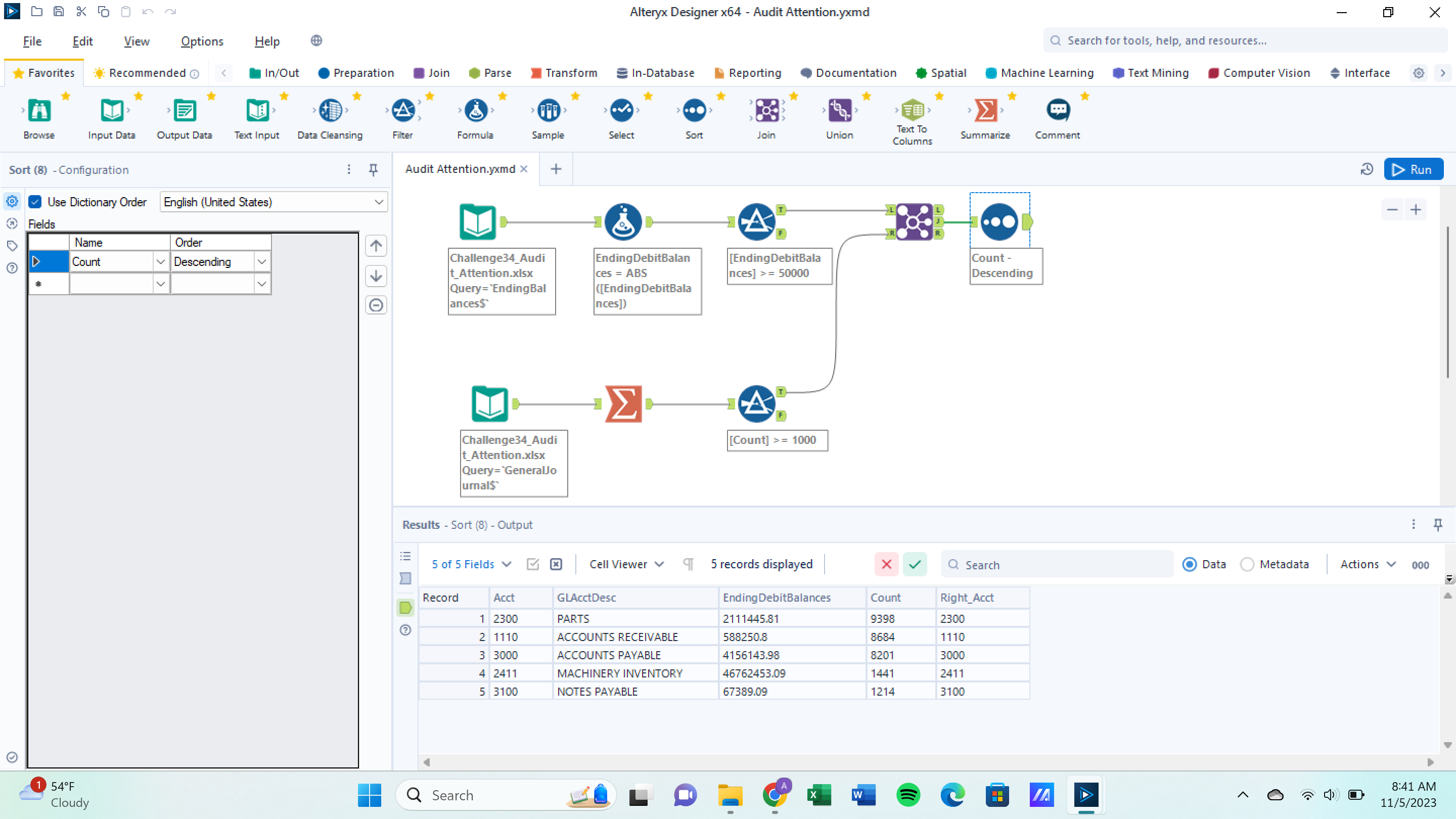
Task: Open the Edit menu
Action: point(82,40)
